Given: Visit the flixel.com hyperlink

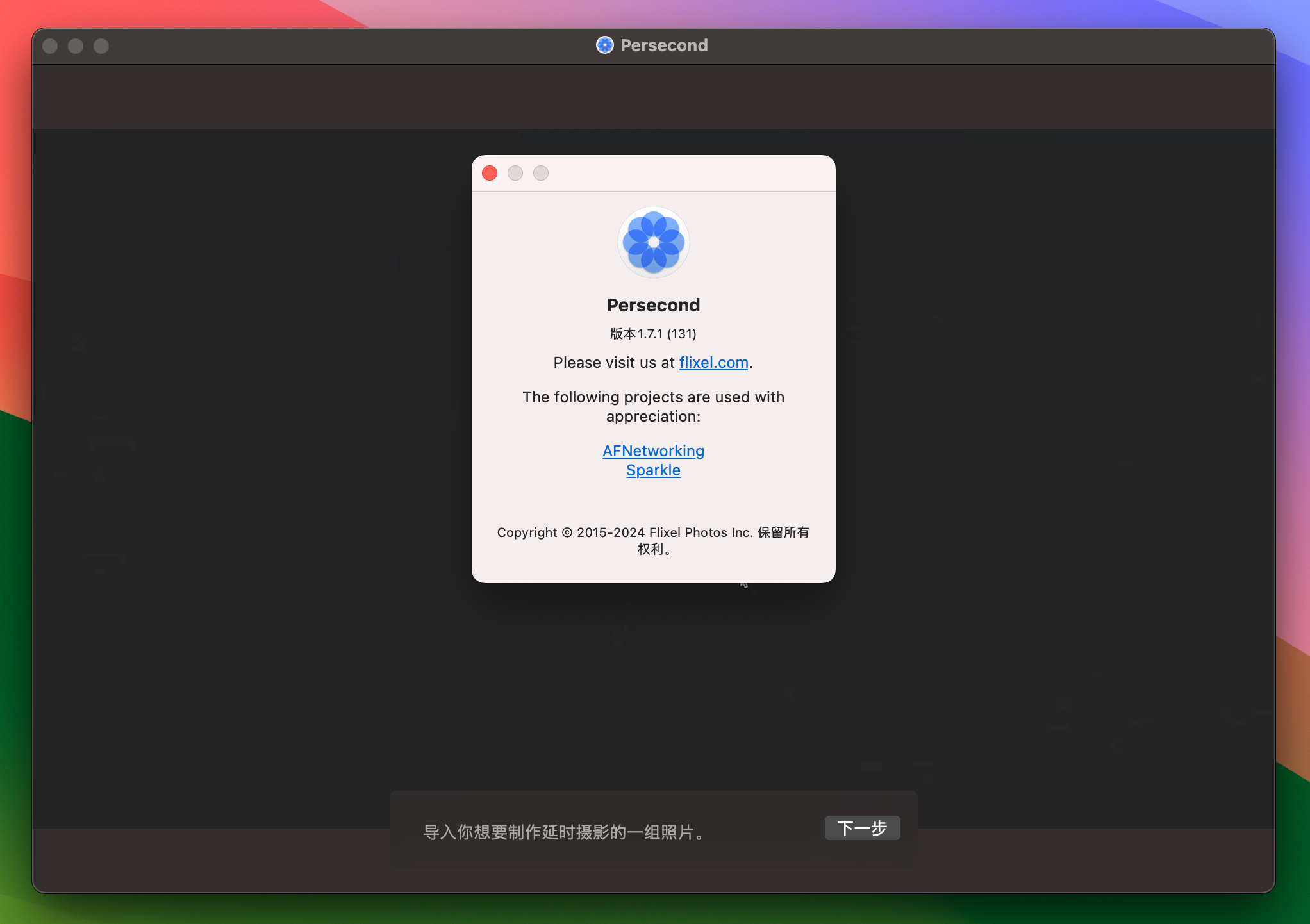Looking at the screenshot, I should click(x=714, y=362).
